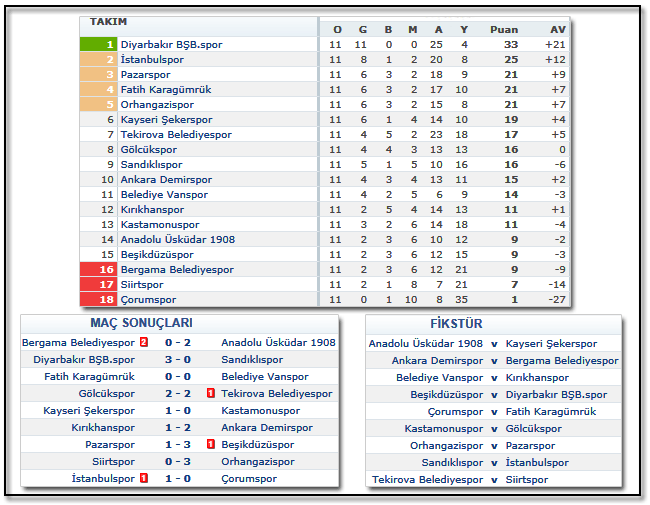Click the Siirtspor 0 - 3 Orhangazispor score
This screenshot has height=505, width=650.
point(177,461)
